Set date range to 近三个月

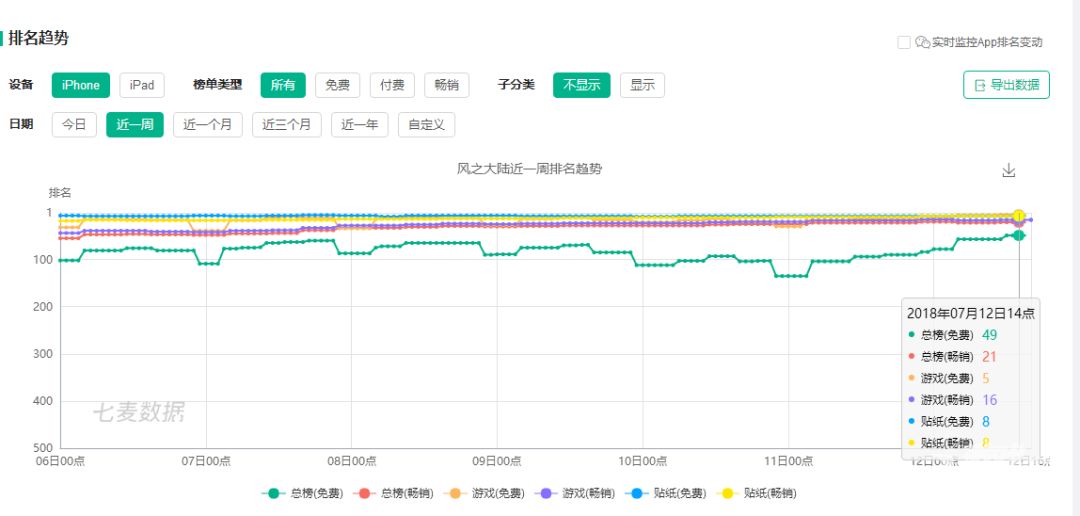[287, 125]
